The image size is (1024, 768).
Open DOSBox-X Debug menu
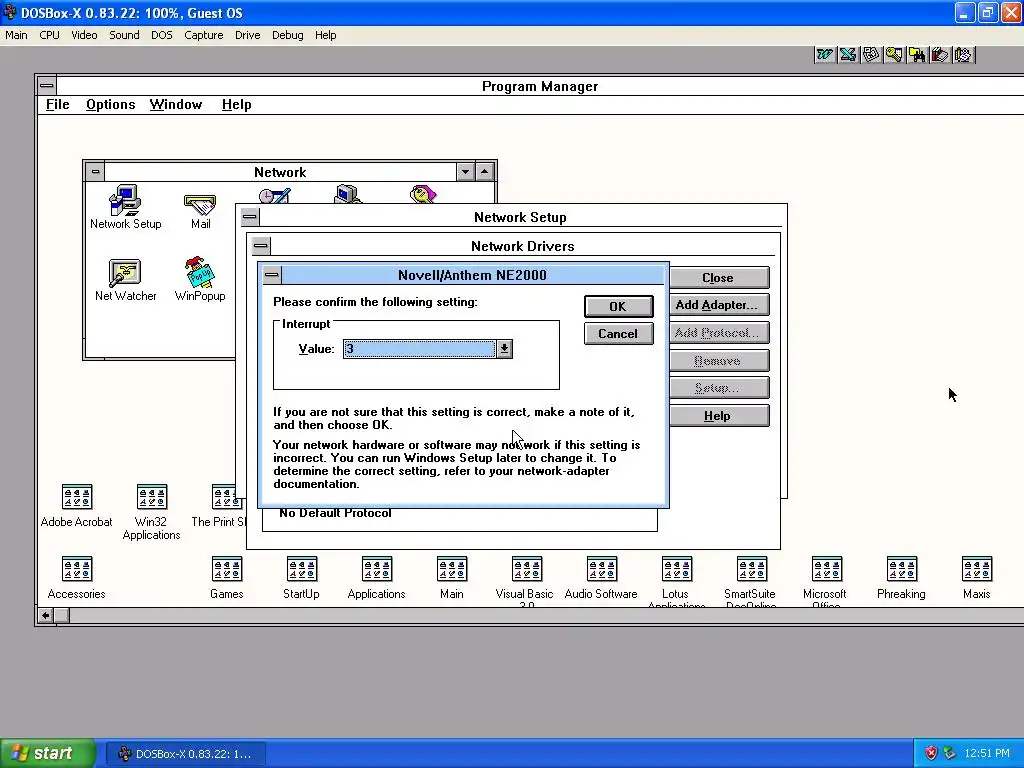pyautogui.click(x=287, y=35)
